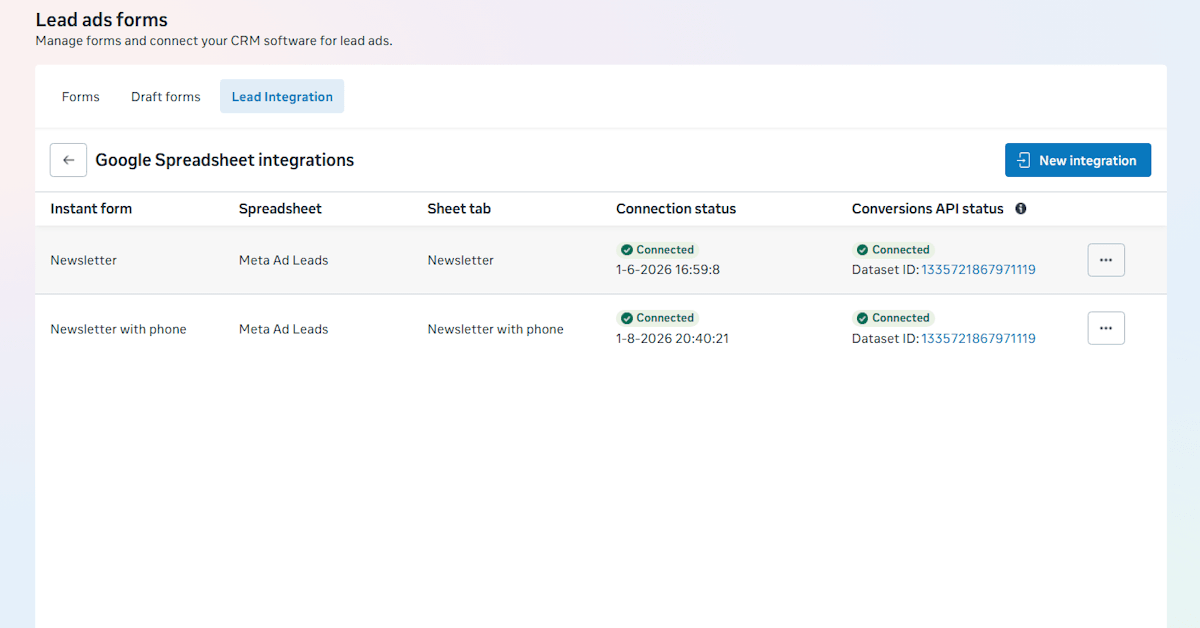Open Dataset ID link in Newsletter row
This screenshot has width=1200, height=628.
pos(978,270)
